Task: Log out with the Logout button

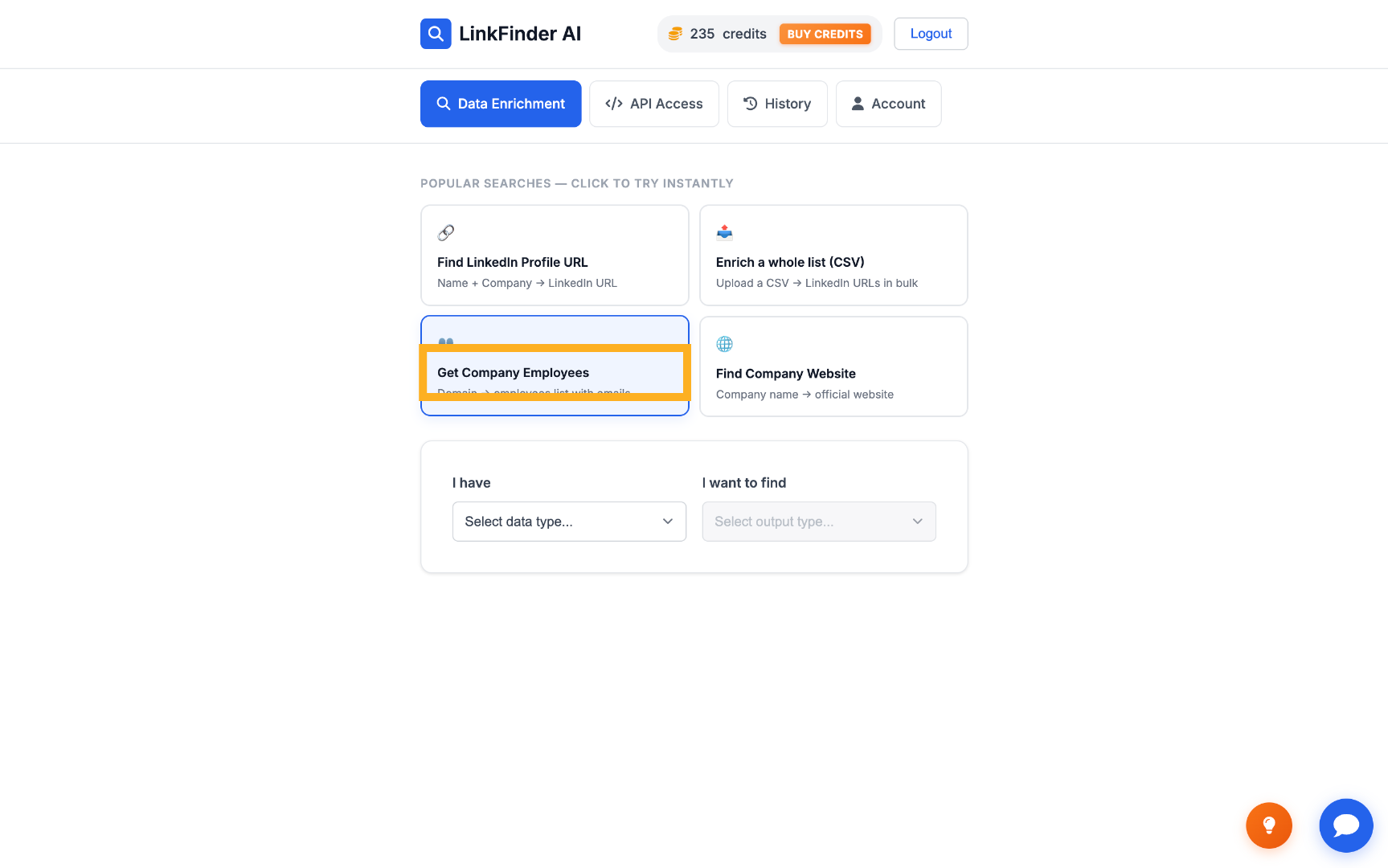Action: [x=931, y=34]
